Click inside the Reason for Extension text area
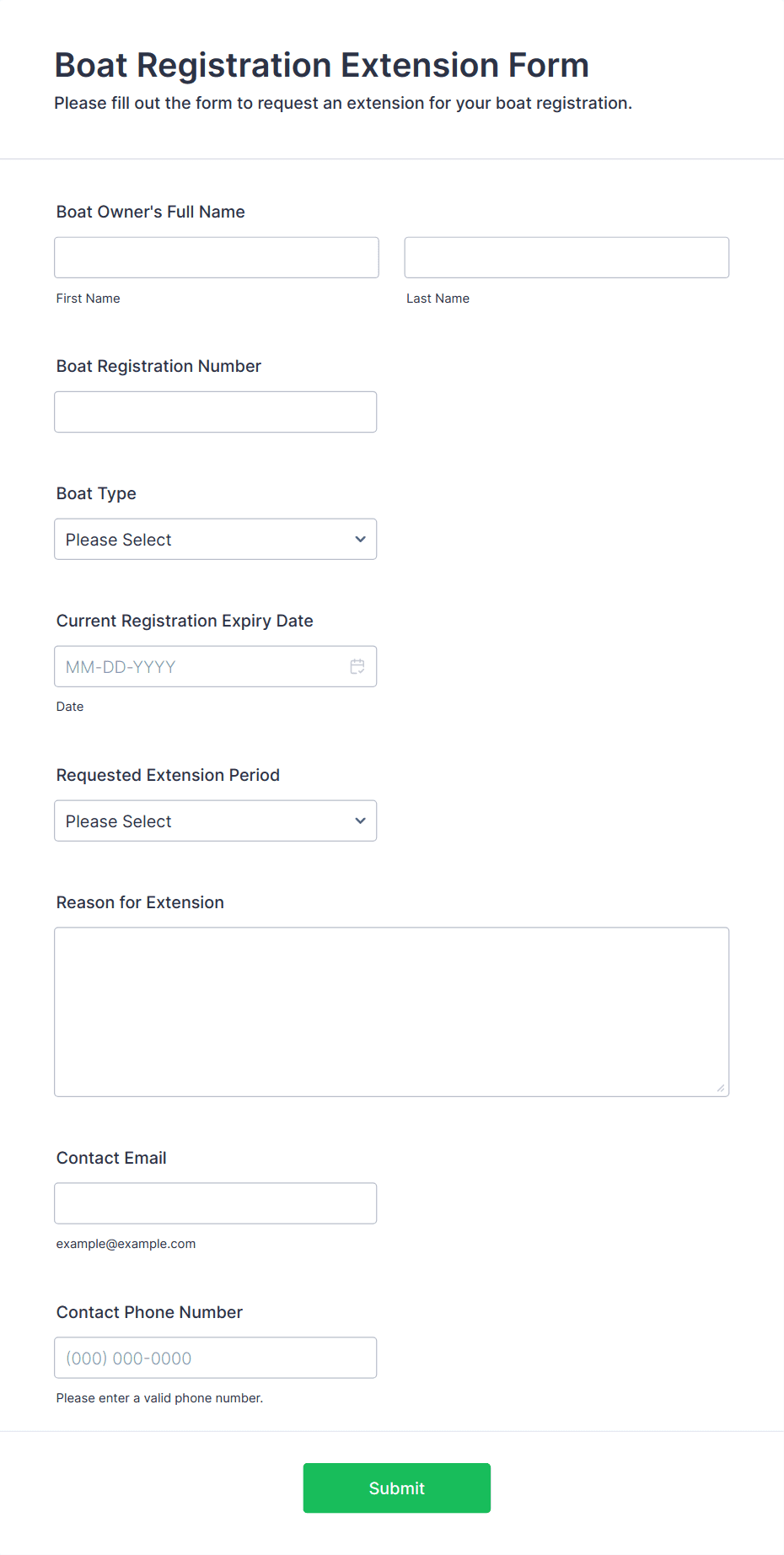The image size is (784, 1555). 392,1012
